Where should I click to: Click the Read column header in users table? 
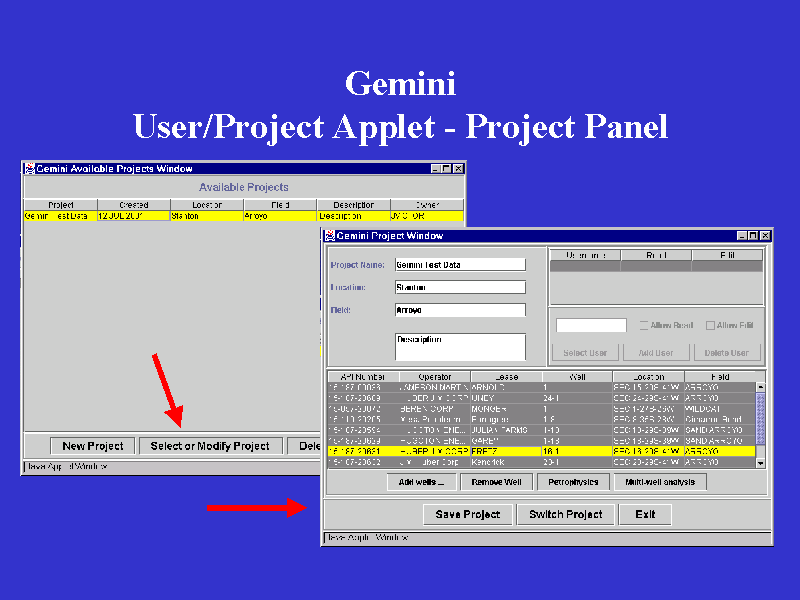coord(656,255)
